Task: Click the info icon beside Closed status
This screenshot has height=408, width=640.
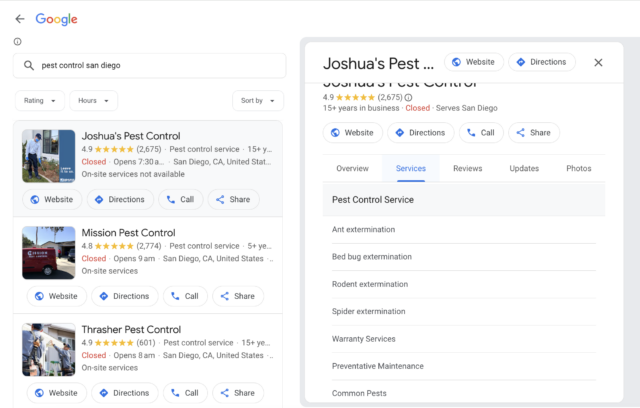Action: 436,98
